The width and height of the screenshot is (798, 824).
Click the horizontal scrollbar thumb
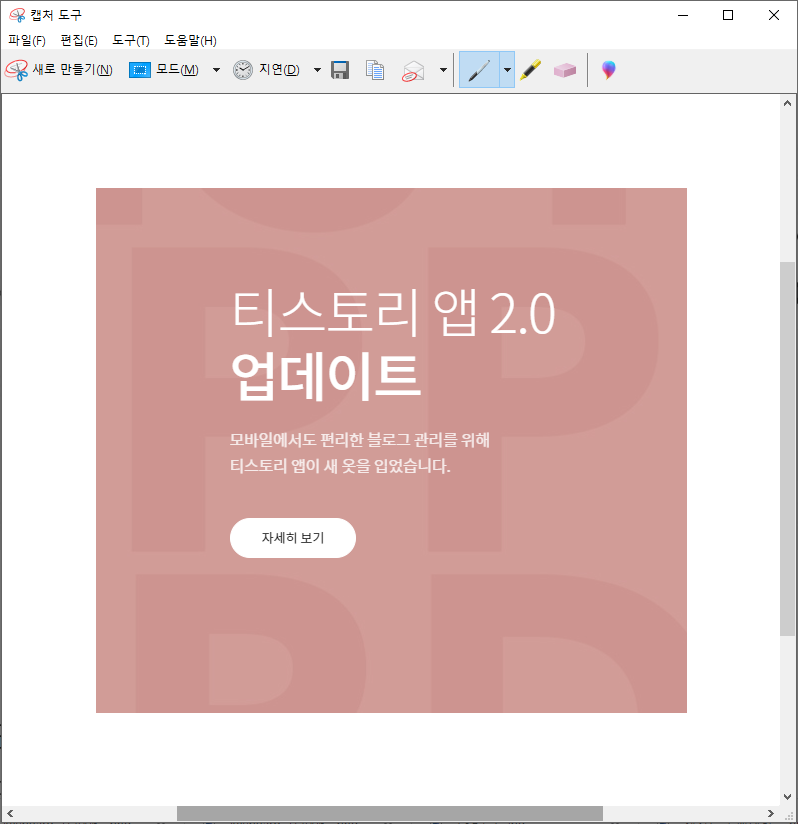click(x=390, y=813)
